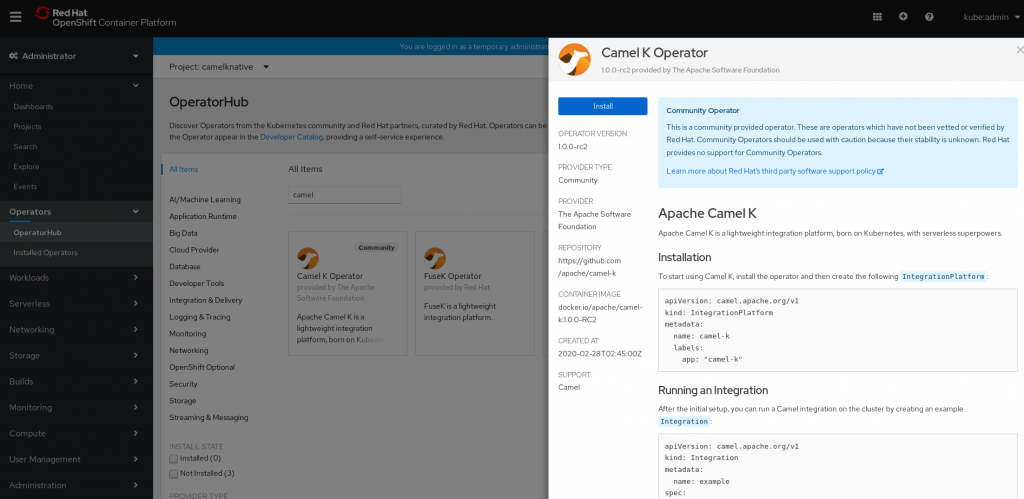Go to Installed Operators page

tap(45, 252)
